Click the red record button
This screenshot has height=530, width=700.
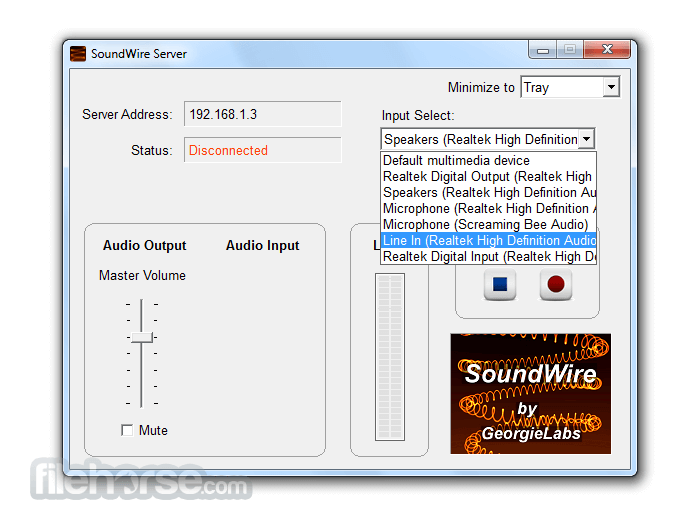(x=556, y=284)
